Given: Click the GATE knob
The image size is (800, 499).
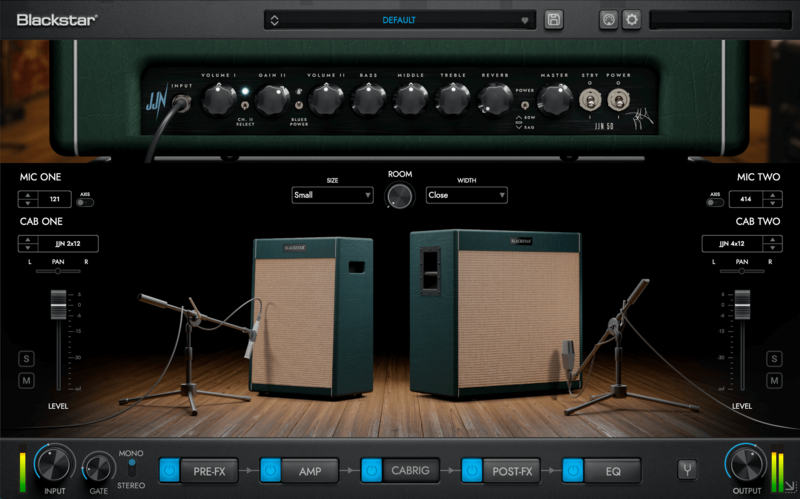Looking at the screenshot, I should (x=98, y=468).
